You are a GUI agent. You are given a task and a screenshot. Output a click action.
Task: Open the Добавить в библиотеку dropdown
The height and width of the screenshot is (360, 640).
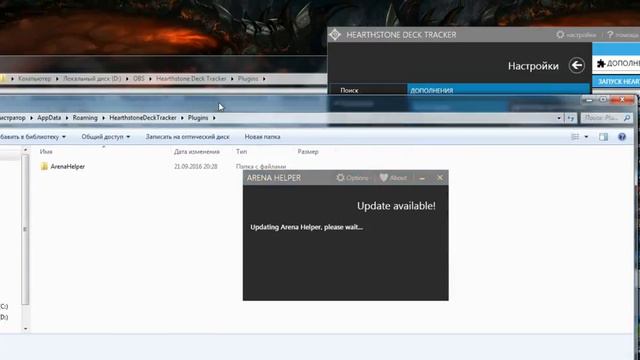tap(33, 137)
